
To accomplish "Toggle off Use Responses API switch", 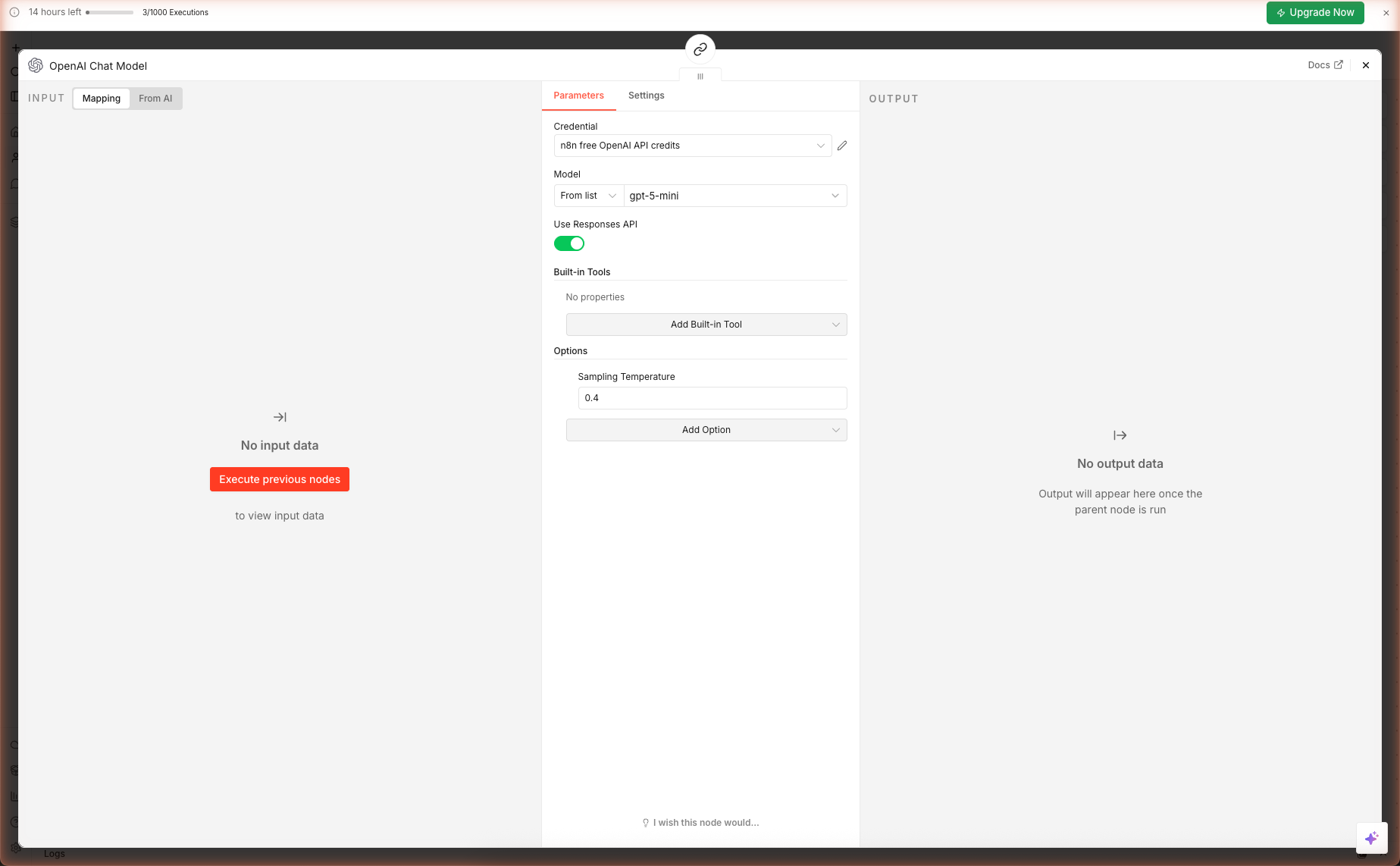I will (568, 243).
